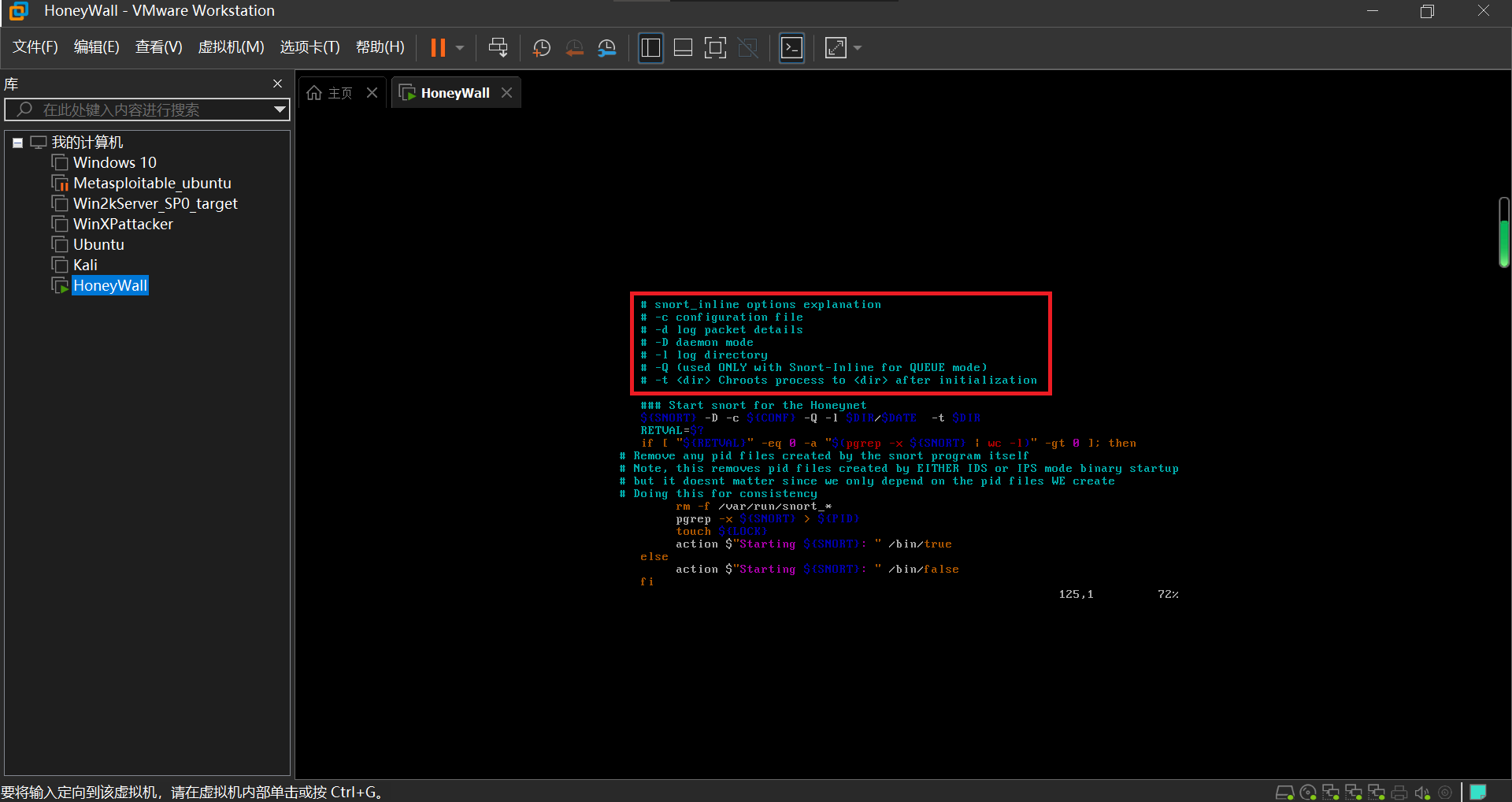Viewport: 1512px width, 802px height.
Task: Click the Kali VM icon
Action: pos(60,265)
